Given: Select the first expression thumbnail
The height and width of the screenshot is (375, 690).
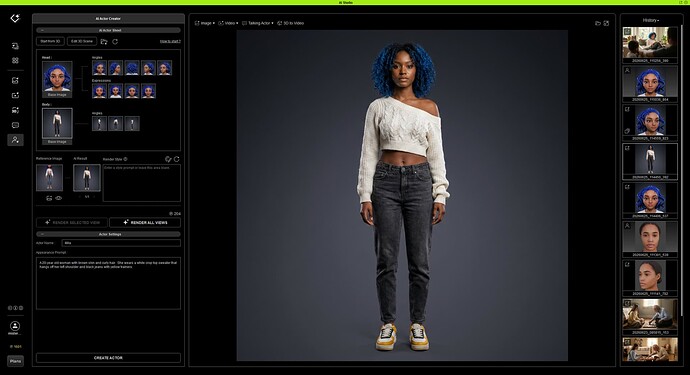Looking at the screenshot, I should [99, 91].
